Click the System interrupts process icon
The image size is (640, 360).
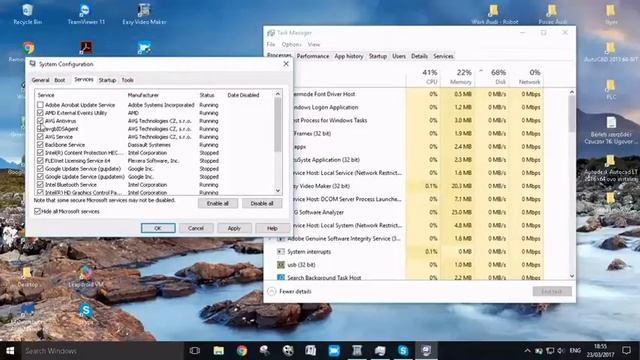coord(280,251)
